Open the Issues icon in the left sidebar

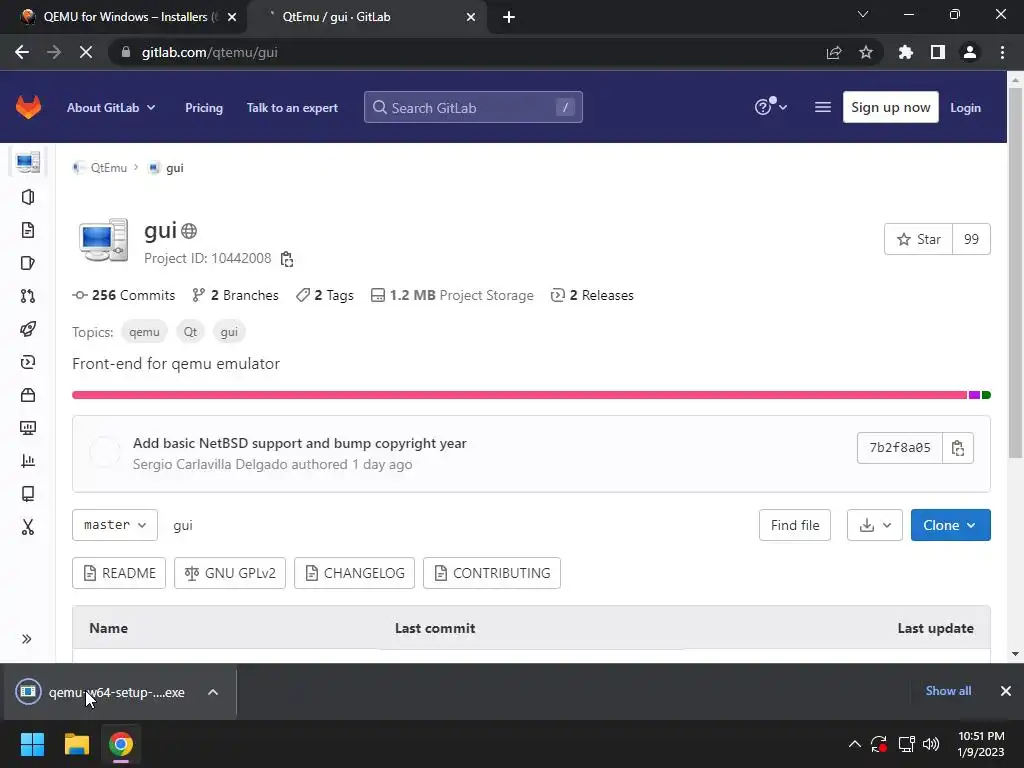(27, 263)
